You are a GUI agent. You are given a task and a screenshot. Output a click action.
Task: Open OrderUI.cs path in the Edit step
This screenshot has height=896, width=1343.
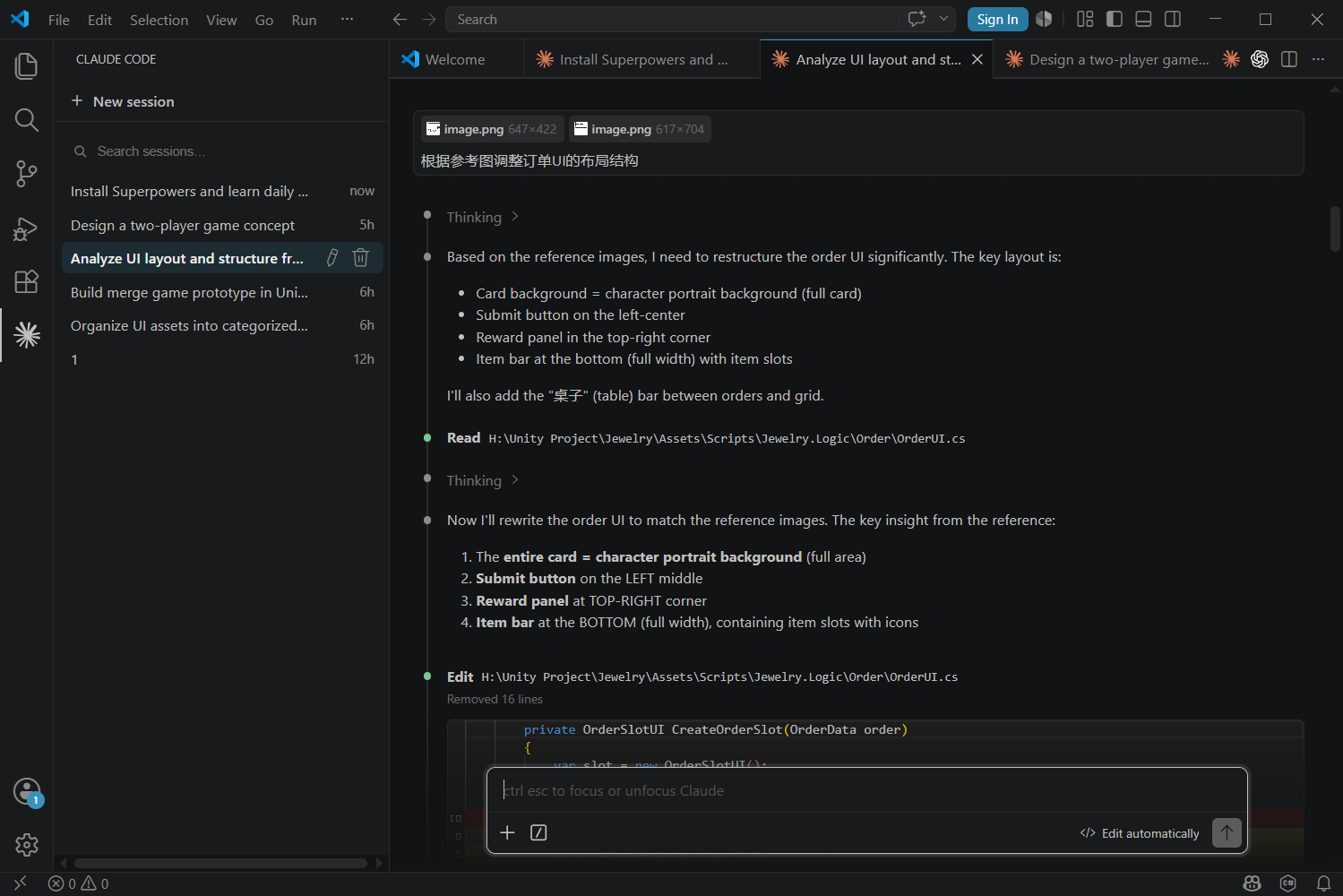coord(719,676)
